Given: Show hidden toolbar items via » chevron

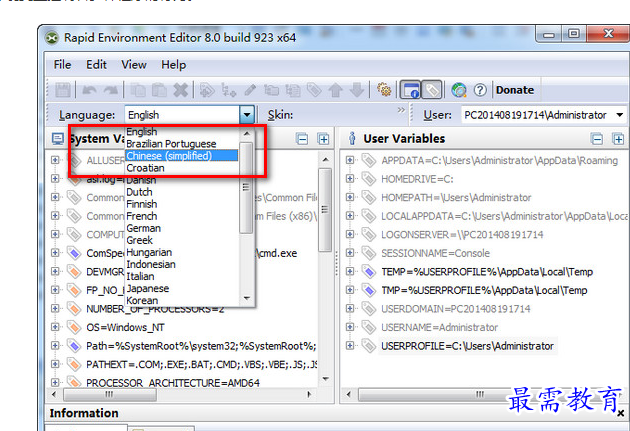Looking at the screenshot, I should tap(401, 110).
